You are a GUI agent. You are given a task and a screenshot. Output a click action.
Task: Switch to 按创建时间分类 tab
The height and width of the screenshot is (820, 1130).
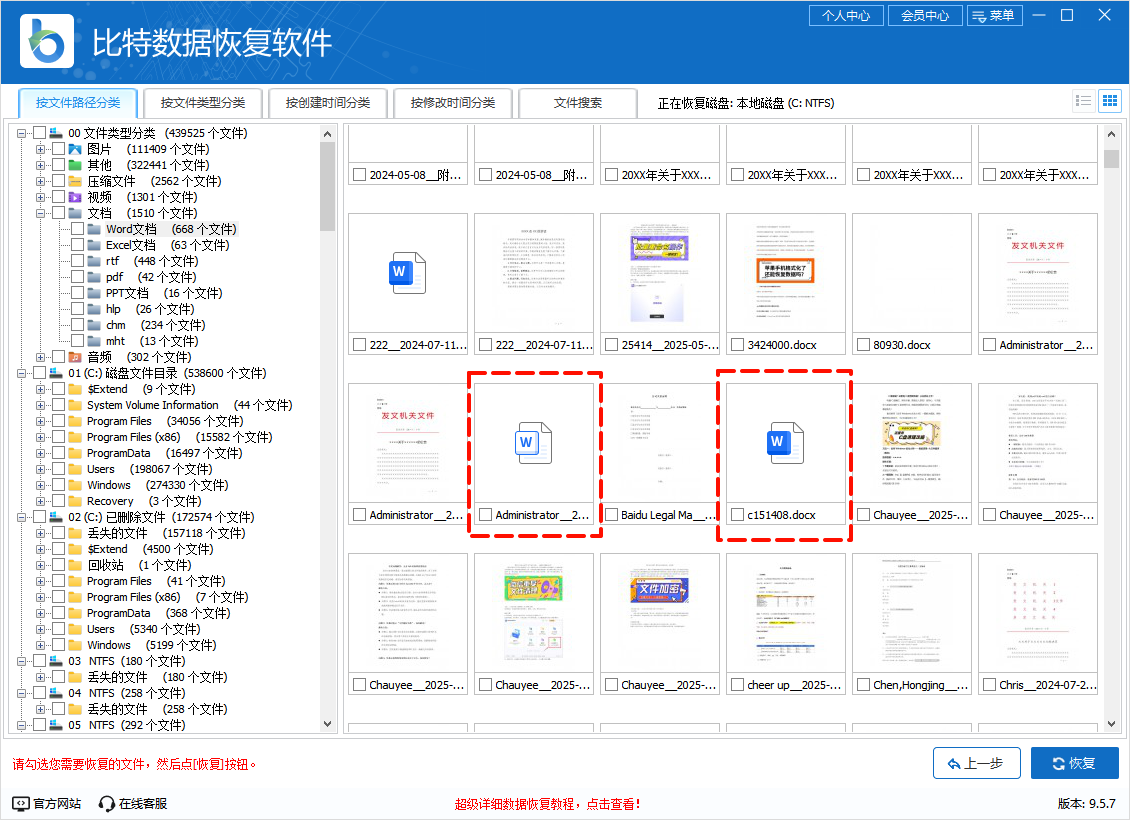pos(329,103)
